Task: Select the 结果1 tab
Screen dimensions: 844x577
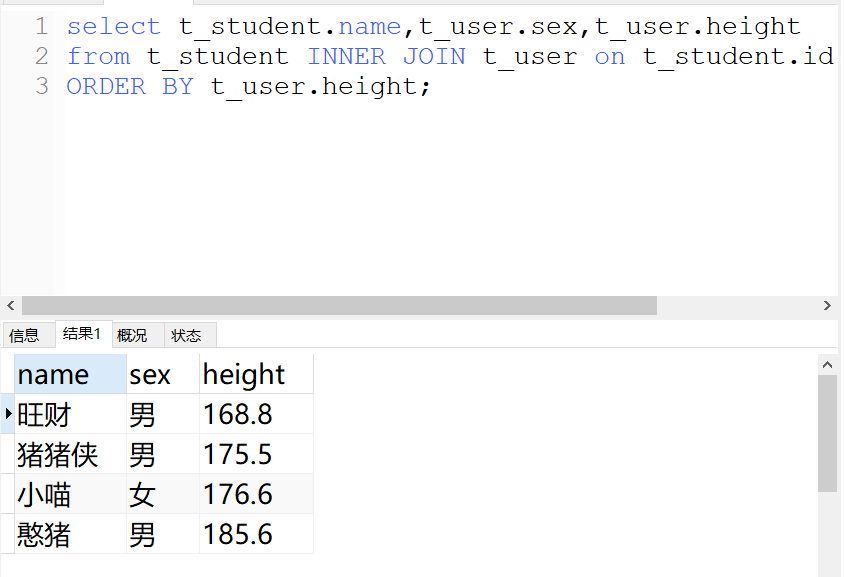Action: (x=82, y=334)
